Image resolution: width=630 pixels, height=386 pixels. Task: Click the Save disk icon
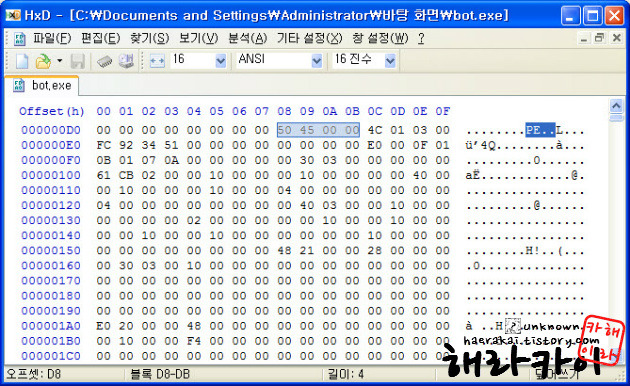78,61
